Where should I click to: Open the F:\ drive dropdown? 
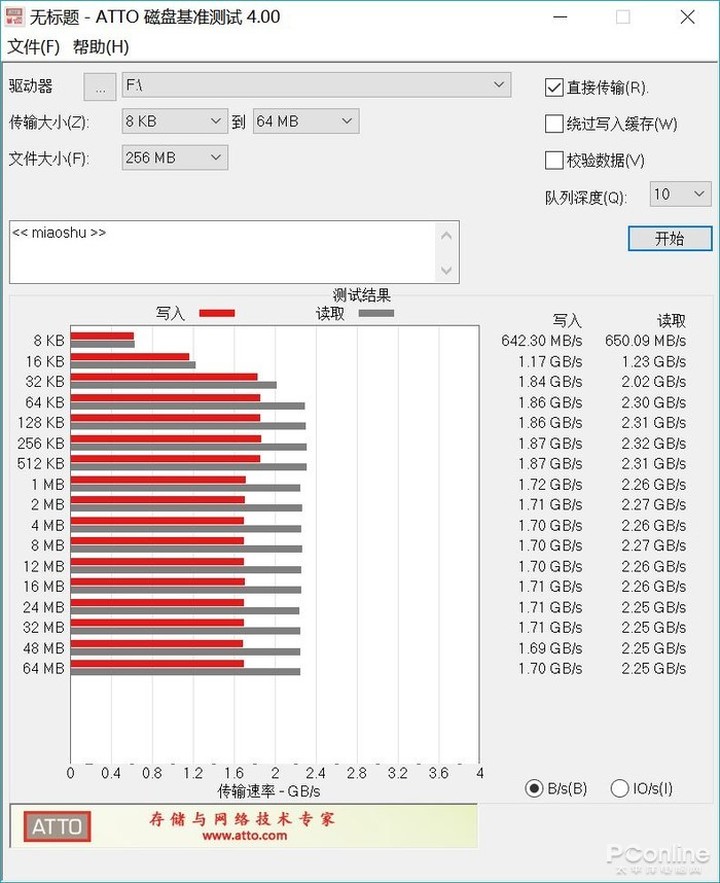[316, 85]
